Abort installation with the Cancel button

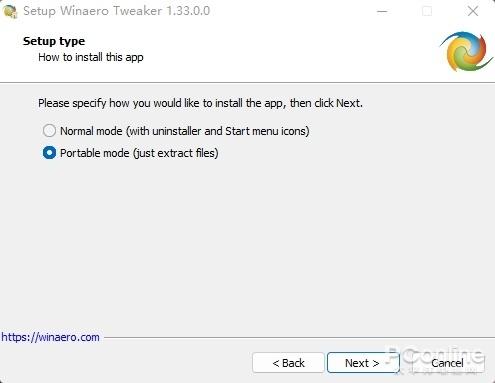(x=448, y=363)
